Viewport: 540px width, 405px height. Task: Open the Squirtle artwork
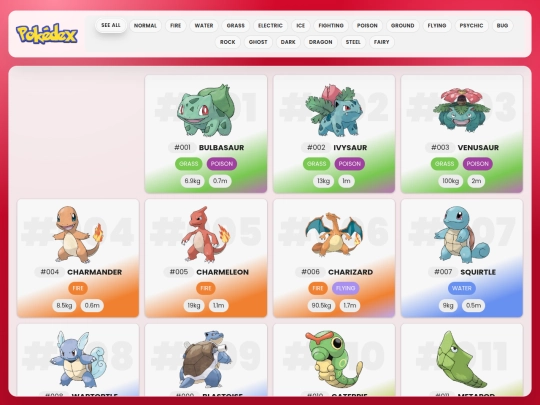pyautogui.click(x=461, y=235)
